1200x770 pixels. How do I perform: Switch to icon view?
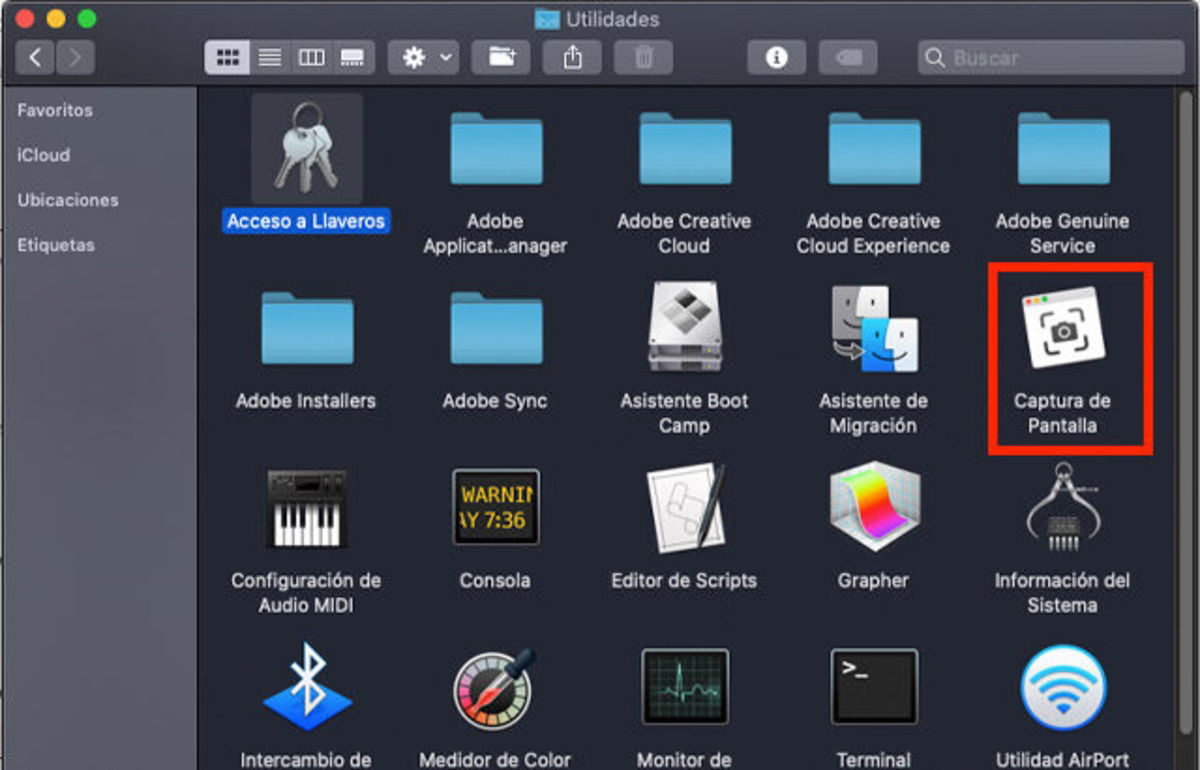pos(227,57)
